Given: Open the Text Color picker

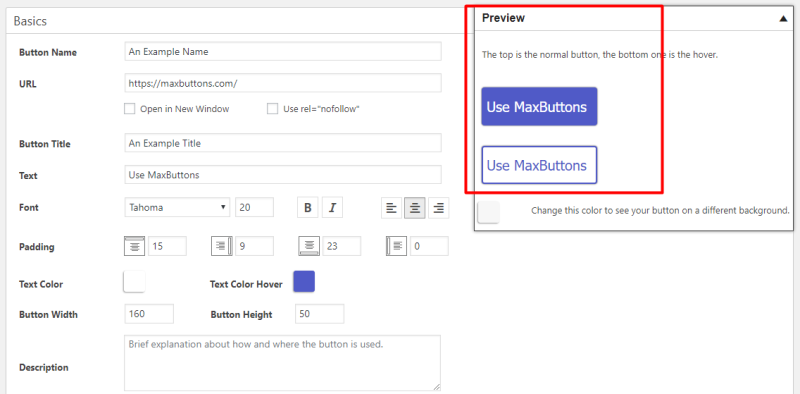Looking at the screenshot, I should point(134,282).
